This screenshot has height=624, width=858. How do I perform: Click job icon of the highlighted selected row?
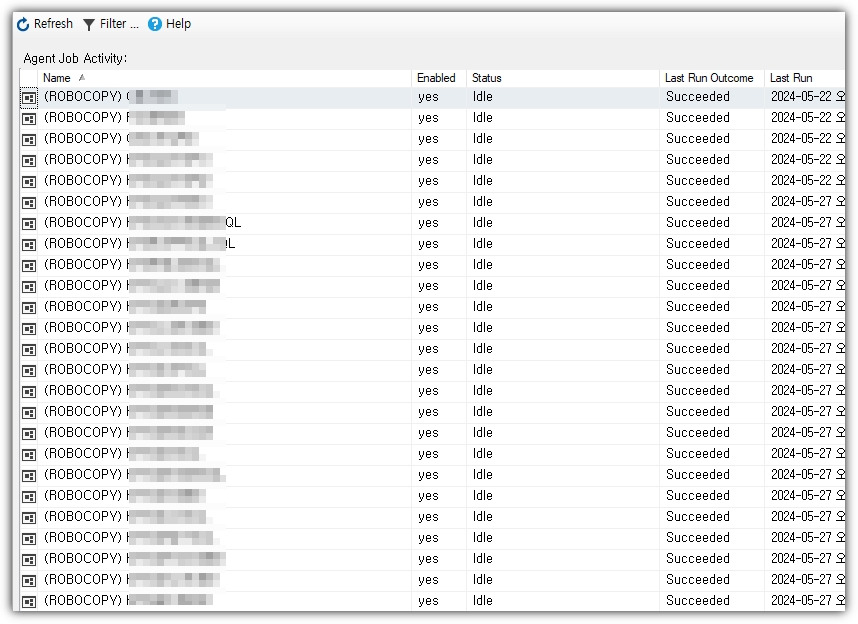[x=29, y=98]
